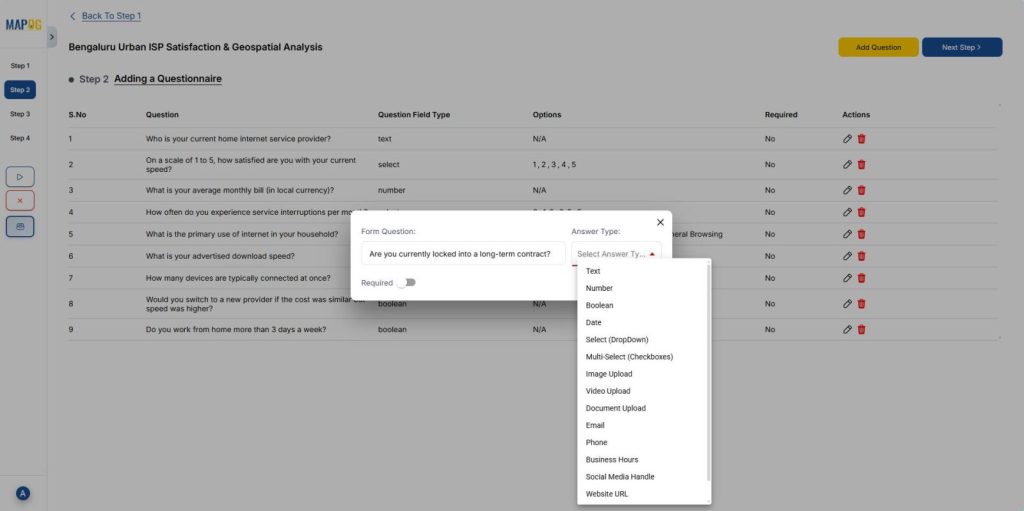This screenshot has height=511, width=1024.
Task: Go to Step 4 in sidebar
Action: [20, 138]
